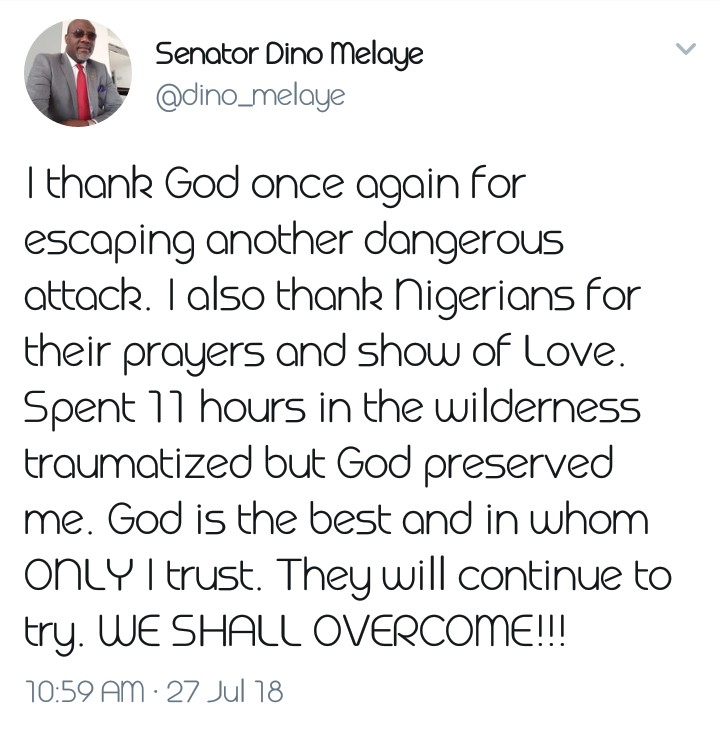Click the display name Senator Dino Melaye

[x=289, y=55]
